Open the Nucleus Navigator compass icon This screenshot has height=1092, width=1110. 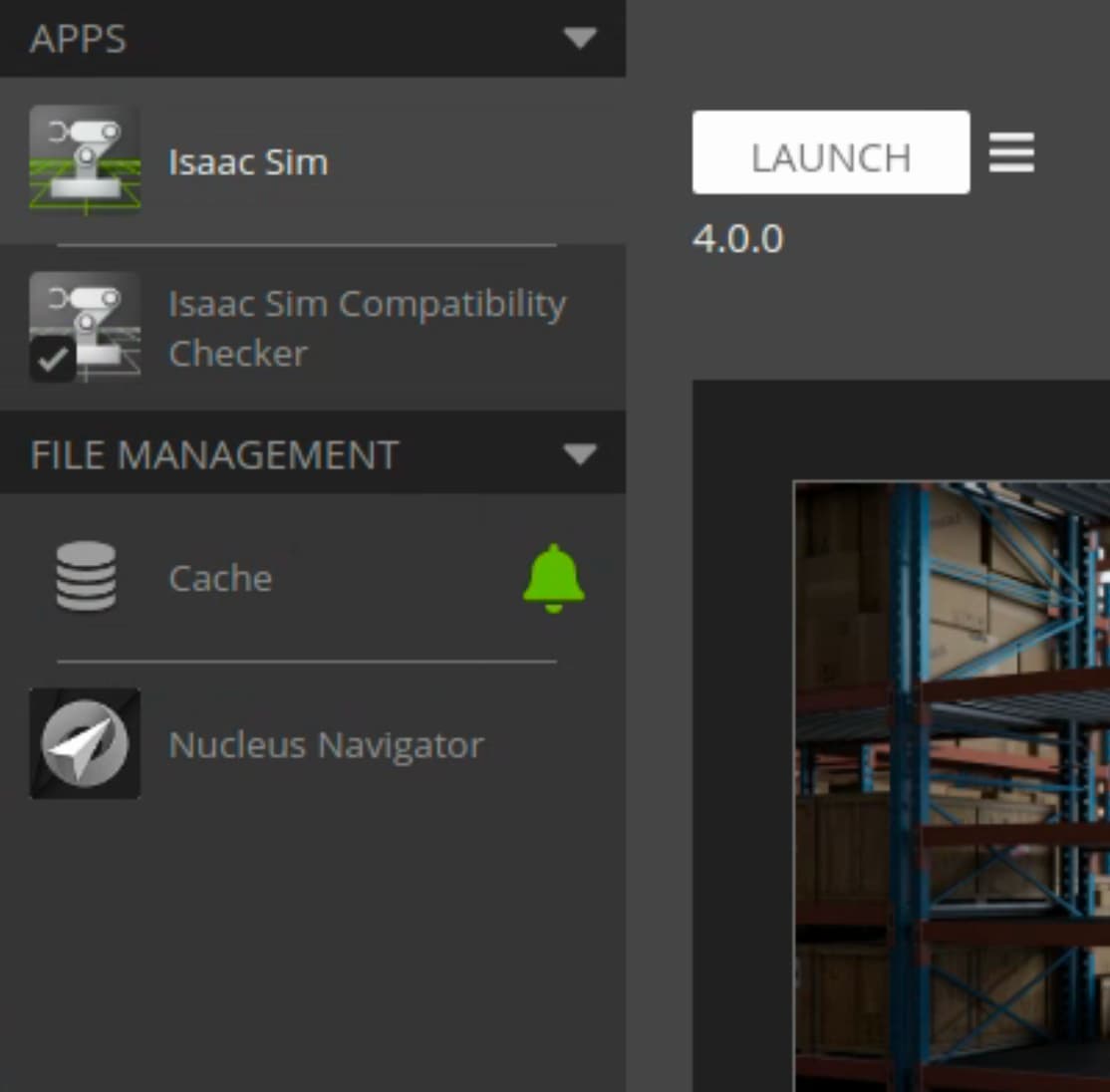tap(85, 744)
